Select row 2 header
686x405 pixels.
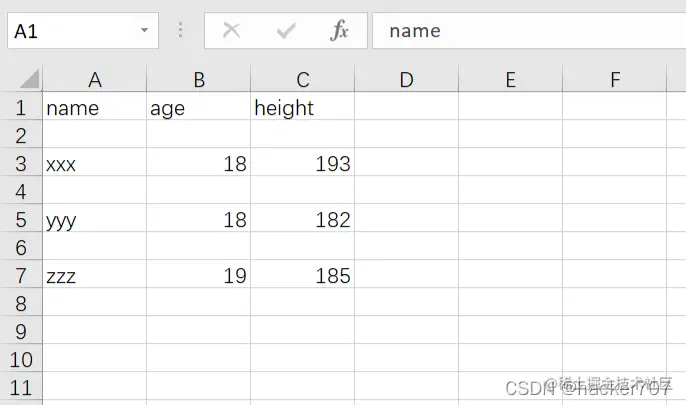click(21, 136)
